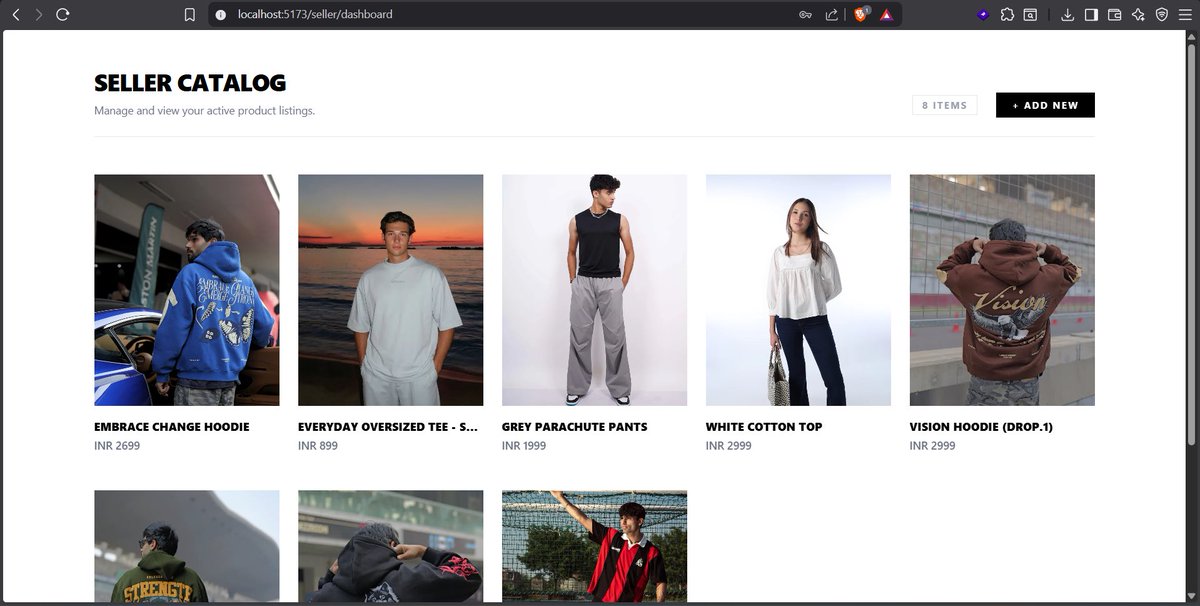Open the black hoodie thumbnail in second row
Image resolution: width=1200 pixels, height=606 pixels.
[391, 546]
